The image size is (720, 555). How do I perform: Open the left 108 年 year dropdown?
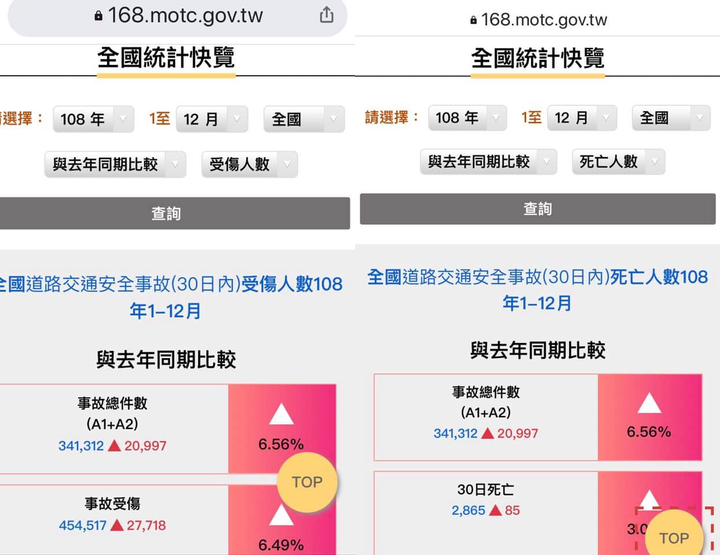tap(94, 119)
